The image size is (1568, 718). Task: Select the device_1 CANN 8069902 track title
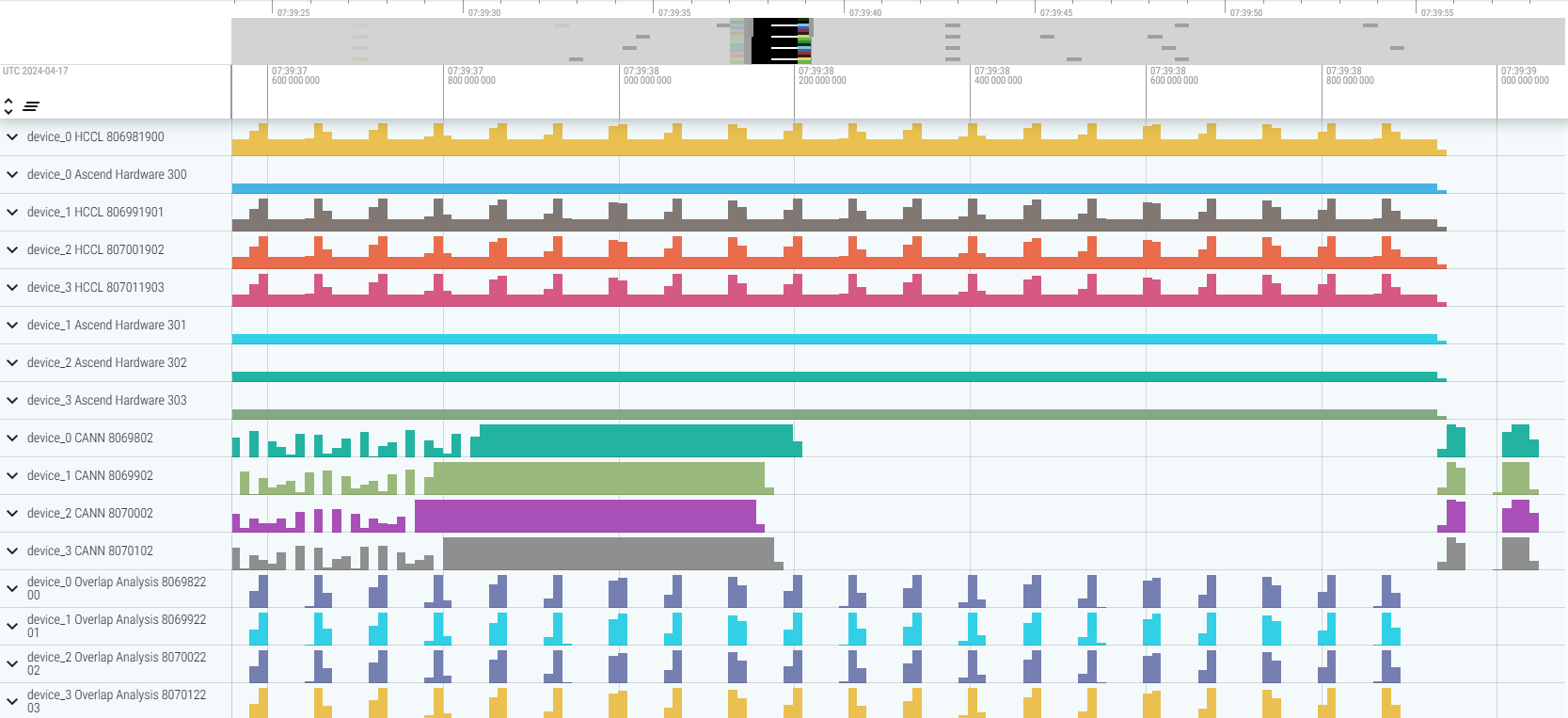90,476
